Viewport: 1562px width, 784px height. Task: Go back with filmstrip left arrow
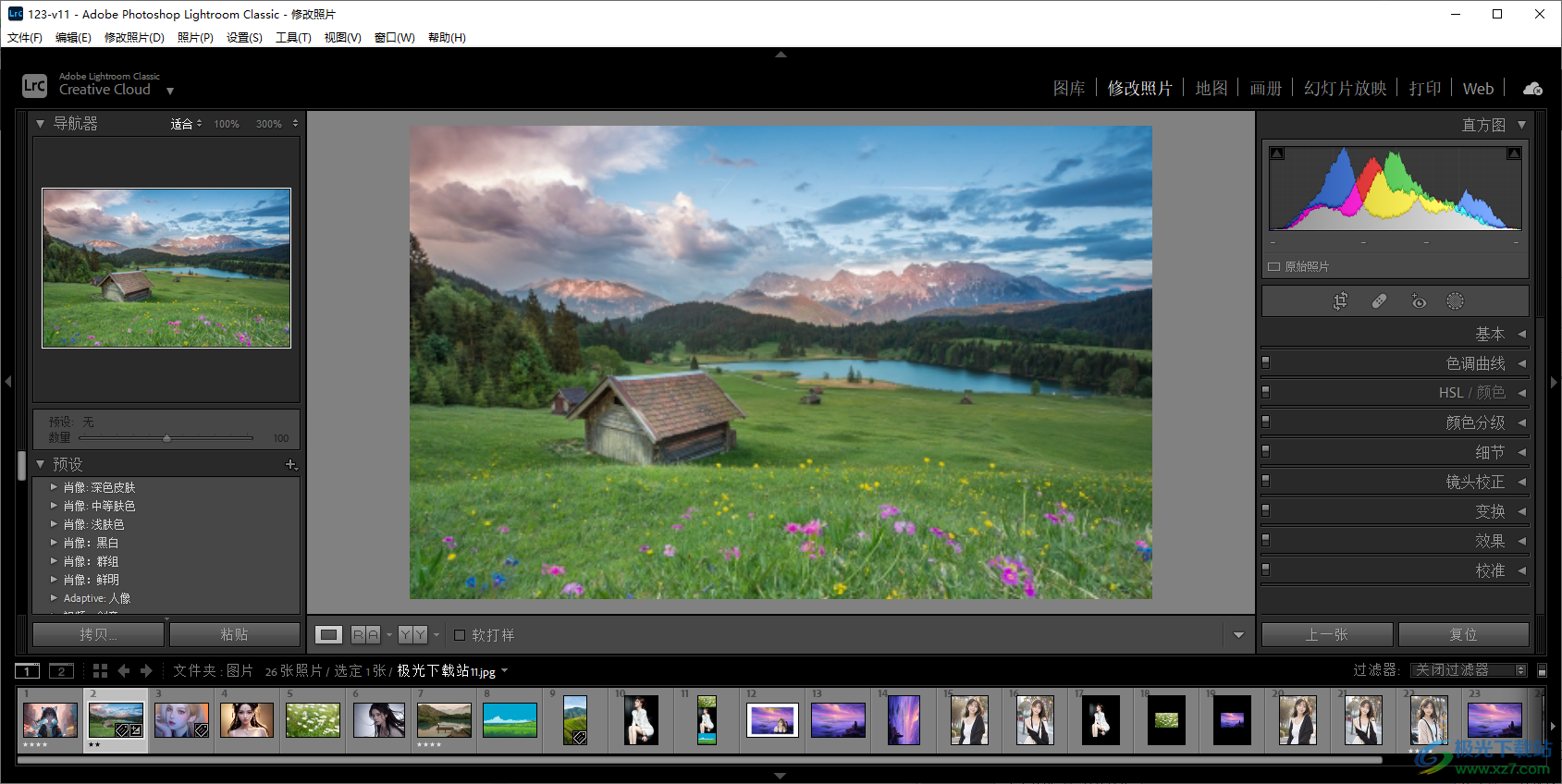(x=123, y=670)
